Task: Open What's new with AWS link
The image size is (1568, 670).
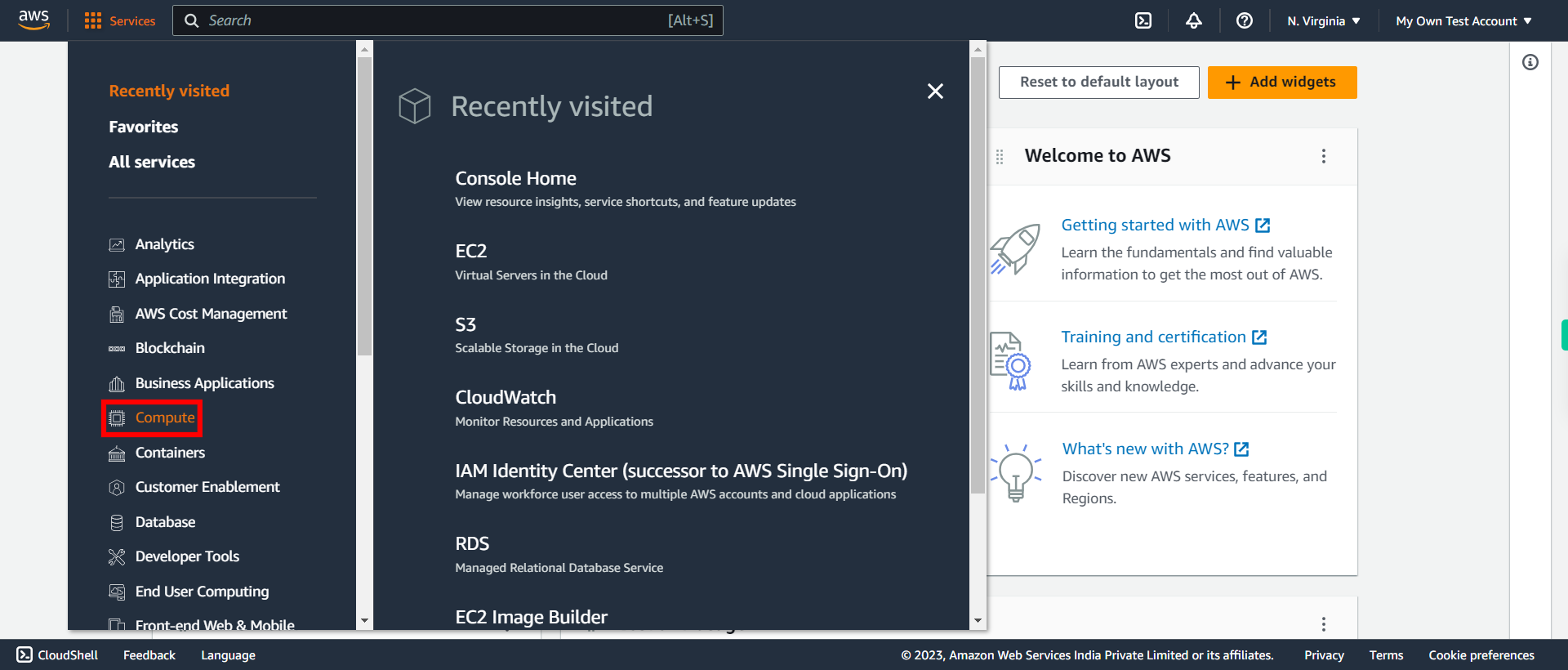Action: coord(1156,449)
